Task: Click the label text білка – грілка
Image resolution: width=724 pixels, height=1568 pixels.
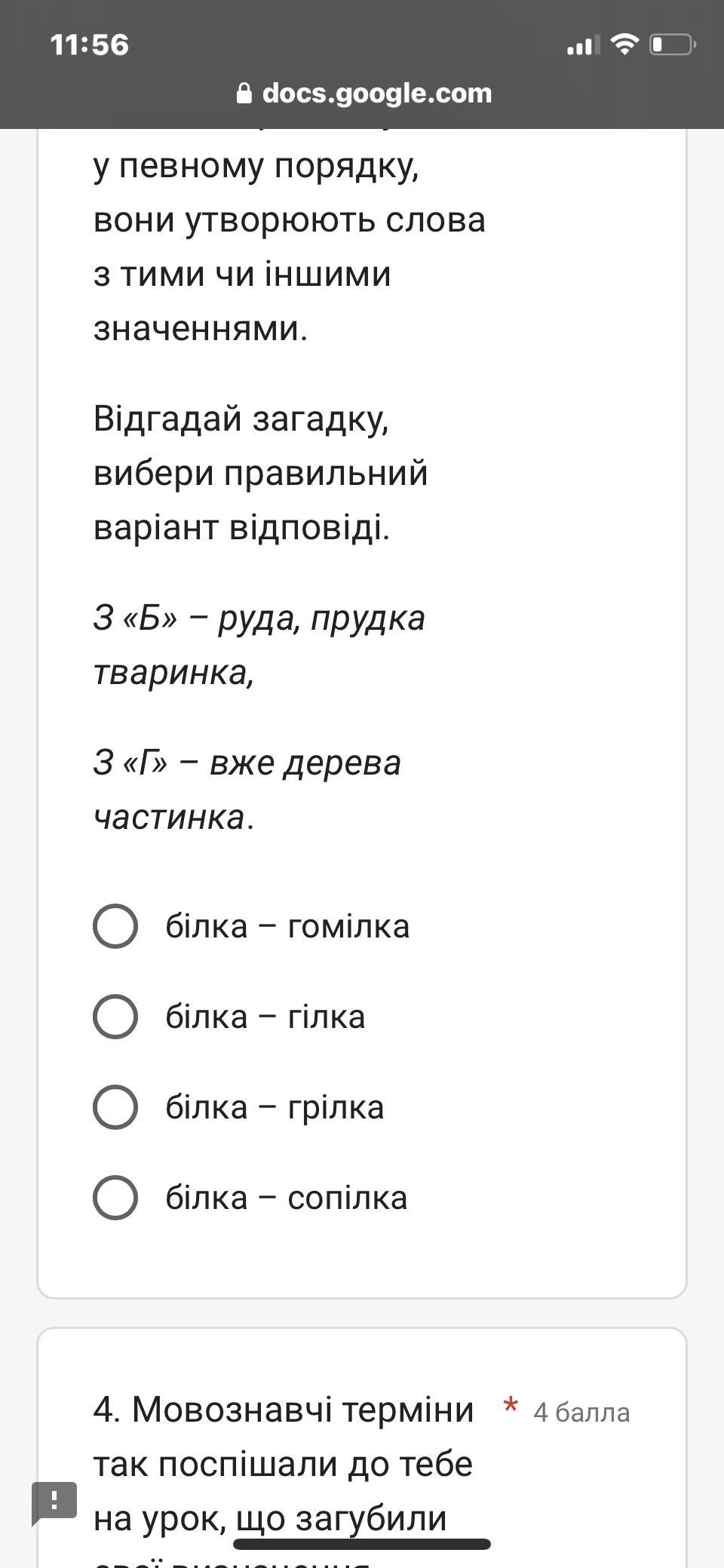Action: 275,1107
